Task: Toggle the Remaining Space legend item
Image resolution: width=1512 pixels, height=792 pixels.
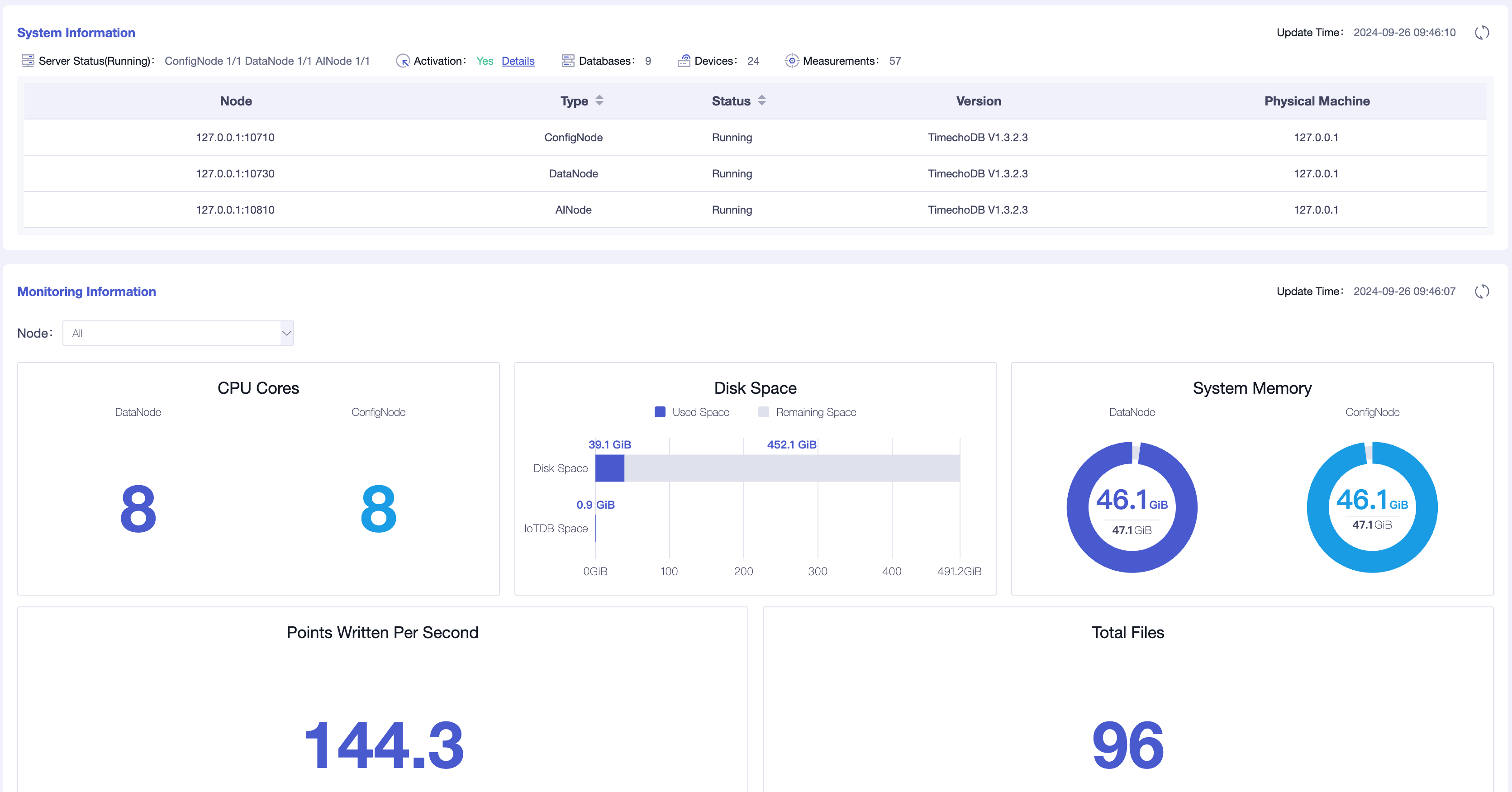Action: pos(807,412)
